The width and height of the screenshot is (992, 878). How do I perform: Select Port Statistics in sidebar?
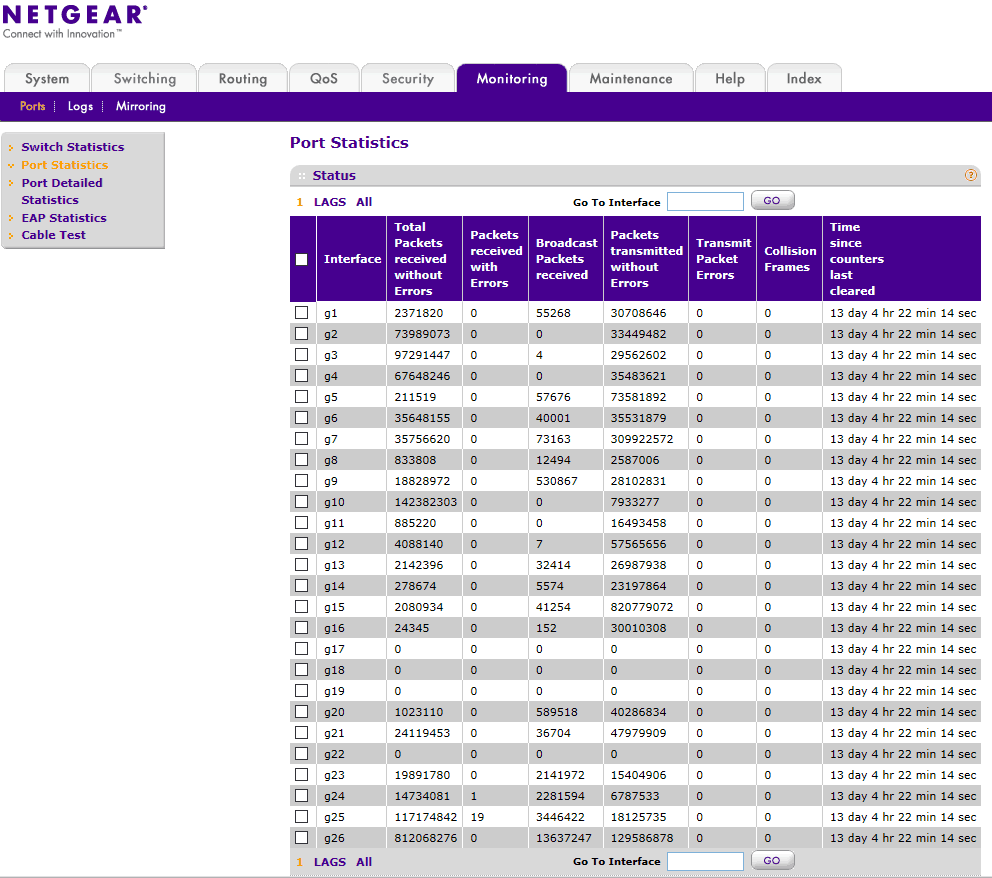click(65, 165)
